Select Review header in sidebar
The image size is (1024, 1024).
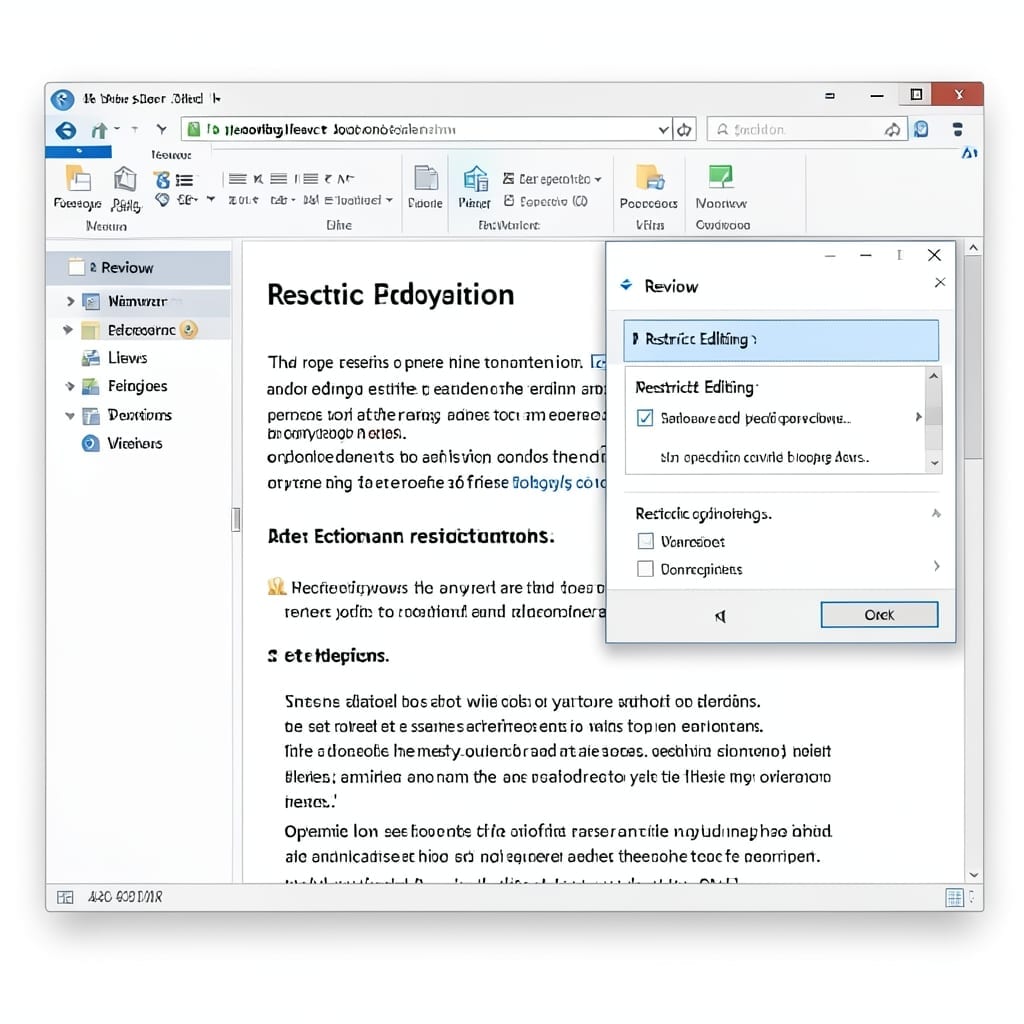click(138, 268)
